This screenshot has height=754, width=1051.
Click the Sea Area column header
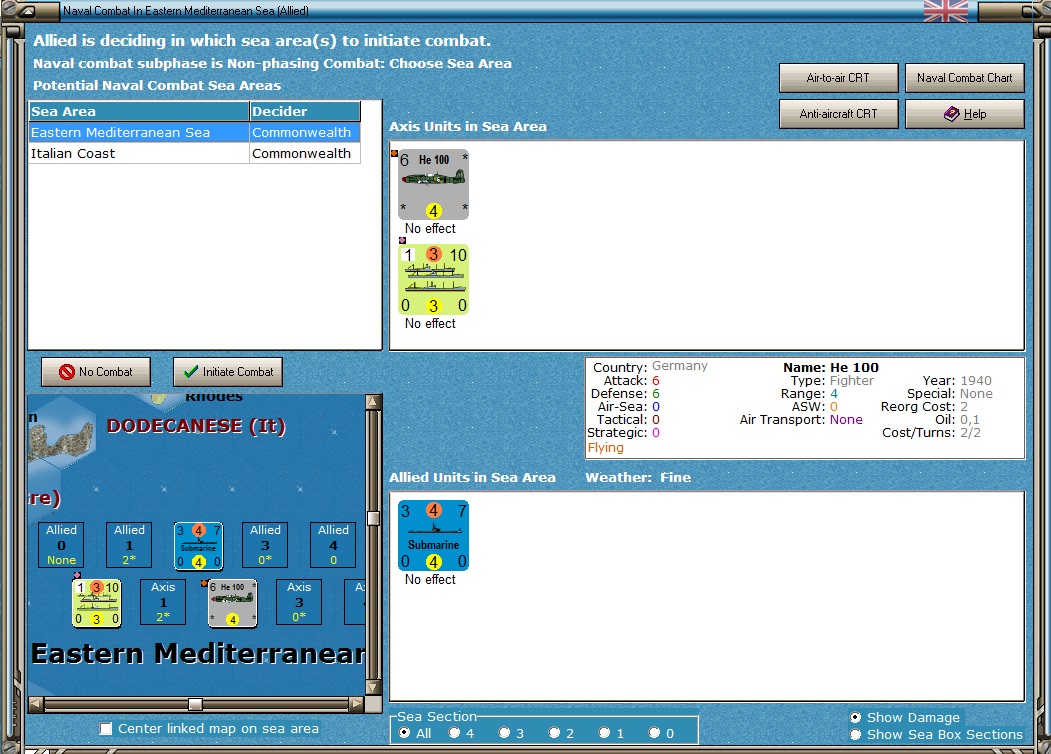139,111
